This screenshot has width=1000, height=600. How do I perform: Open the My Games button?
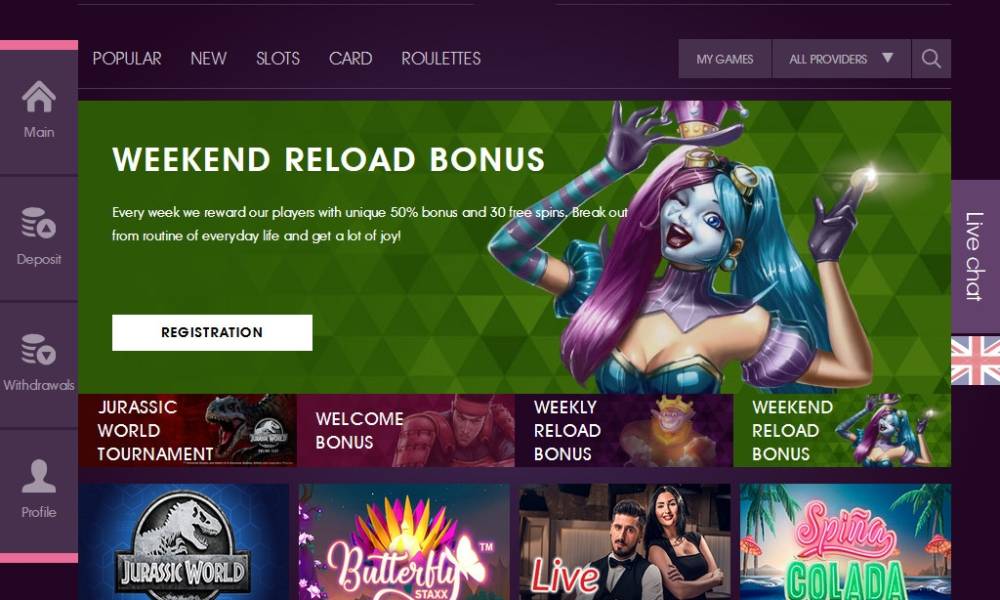click(724, 59)
